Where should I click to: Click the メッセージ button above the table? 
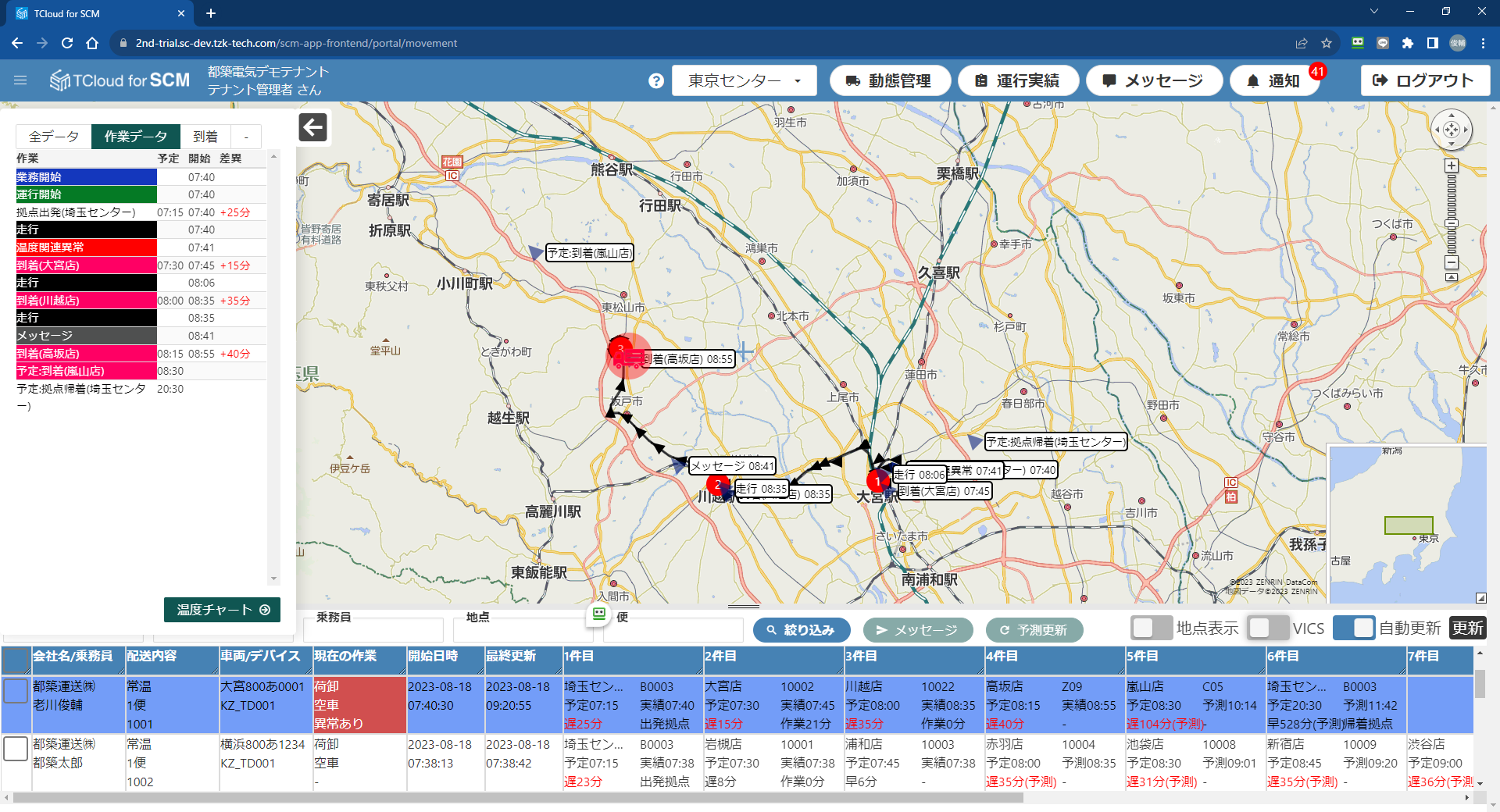point(918,629)
